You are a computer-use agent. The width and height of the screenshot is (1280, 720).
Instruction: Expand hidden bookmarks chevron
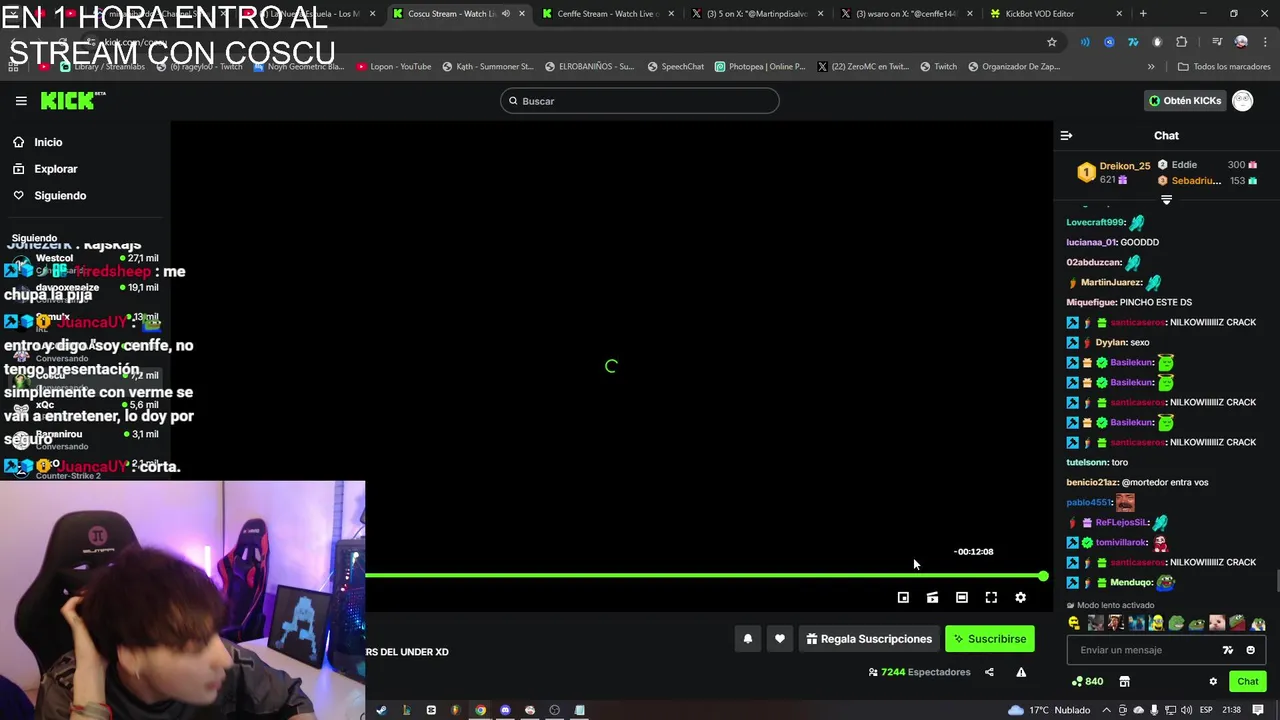(x=1151, y=67)
